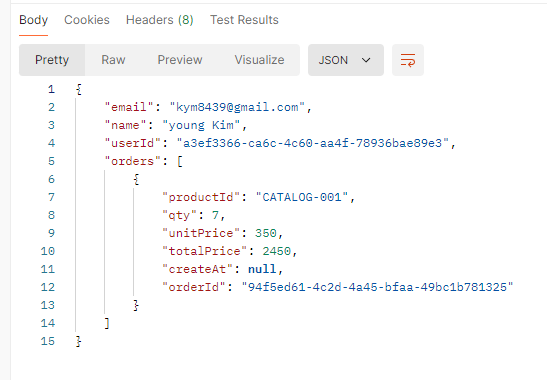Toggle the word wrap icon button
Image resolution: width=547 pixels, height=380 pixels.
(x=407, y=60)
